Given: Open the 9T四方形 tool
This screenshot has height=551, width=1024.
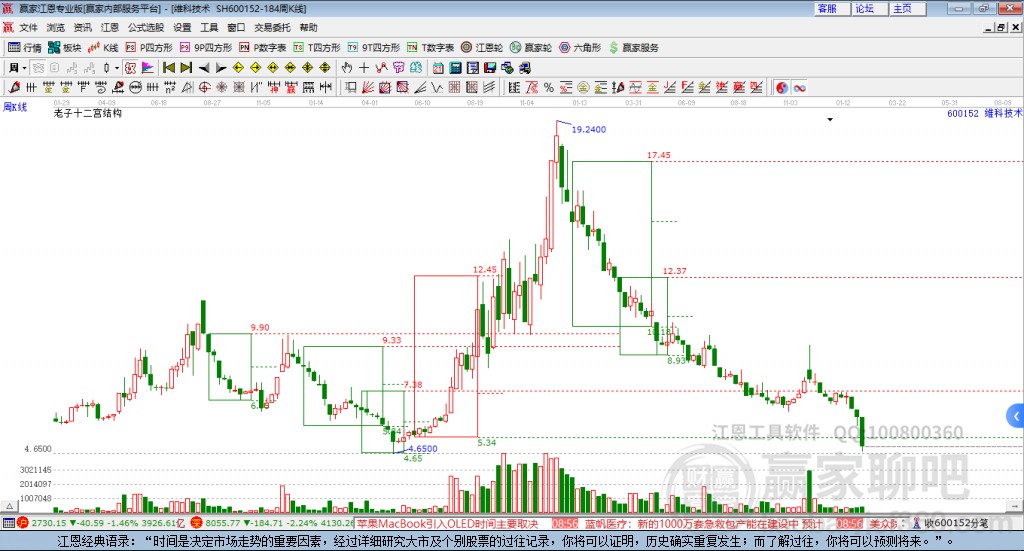Looking at the screenshot, I should [x=374, y=48].
